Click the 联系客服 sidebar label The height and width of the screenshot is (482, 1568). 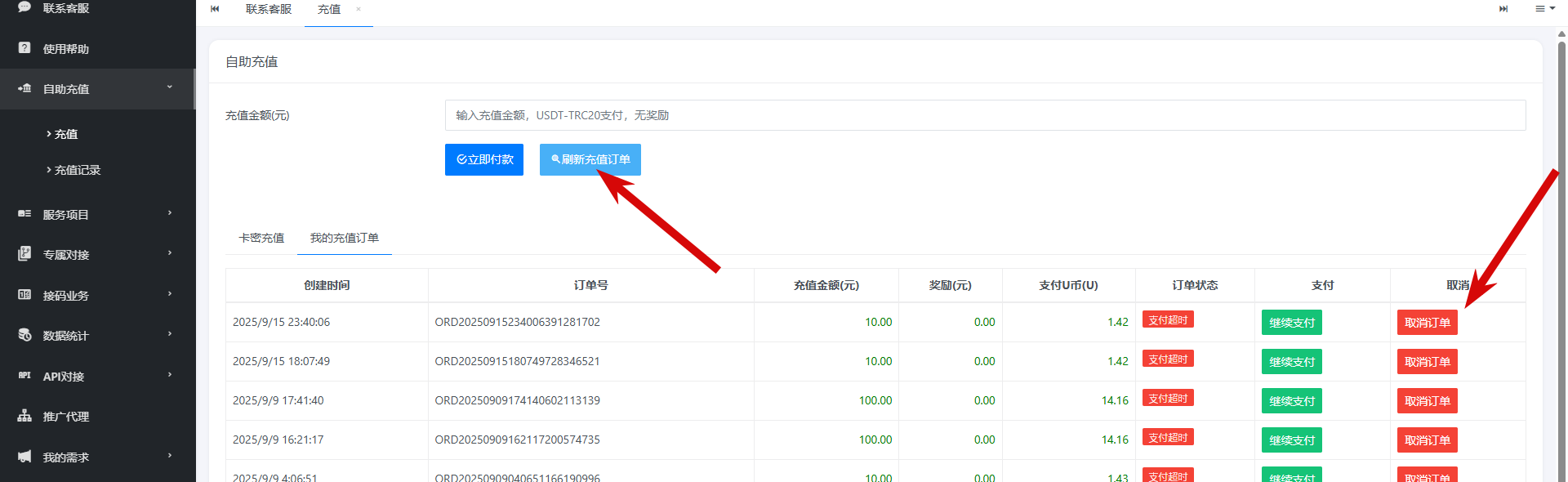(x=66, y=7)
